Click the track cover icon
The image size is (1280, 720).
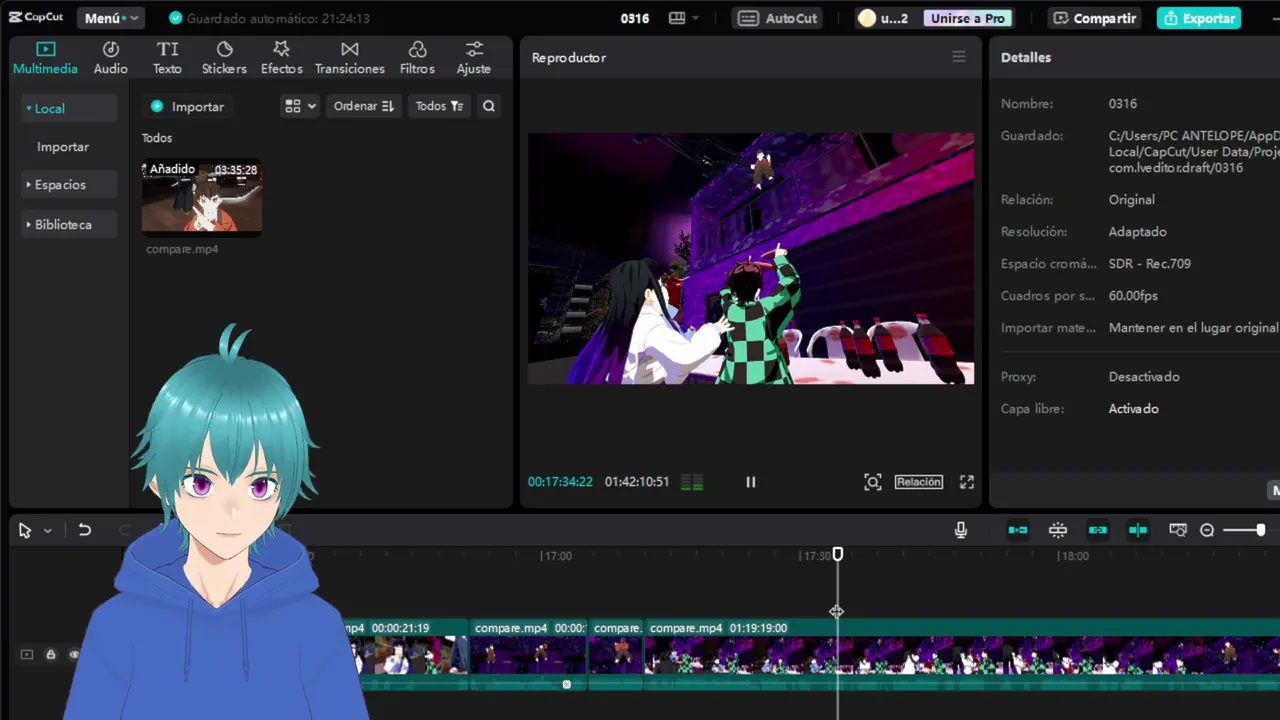(x=27, y=655)
